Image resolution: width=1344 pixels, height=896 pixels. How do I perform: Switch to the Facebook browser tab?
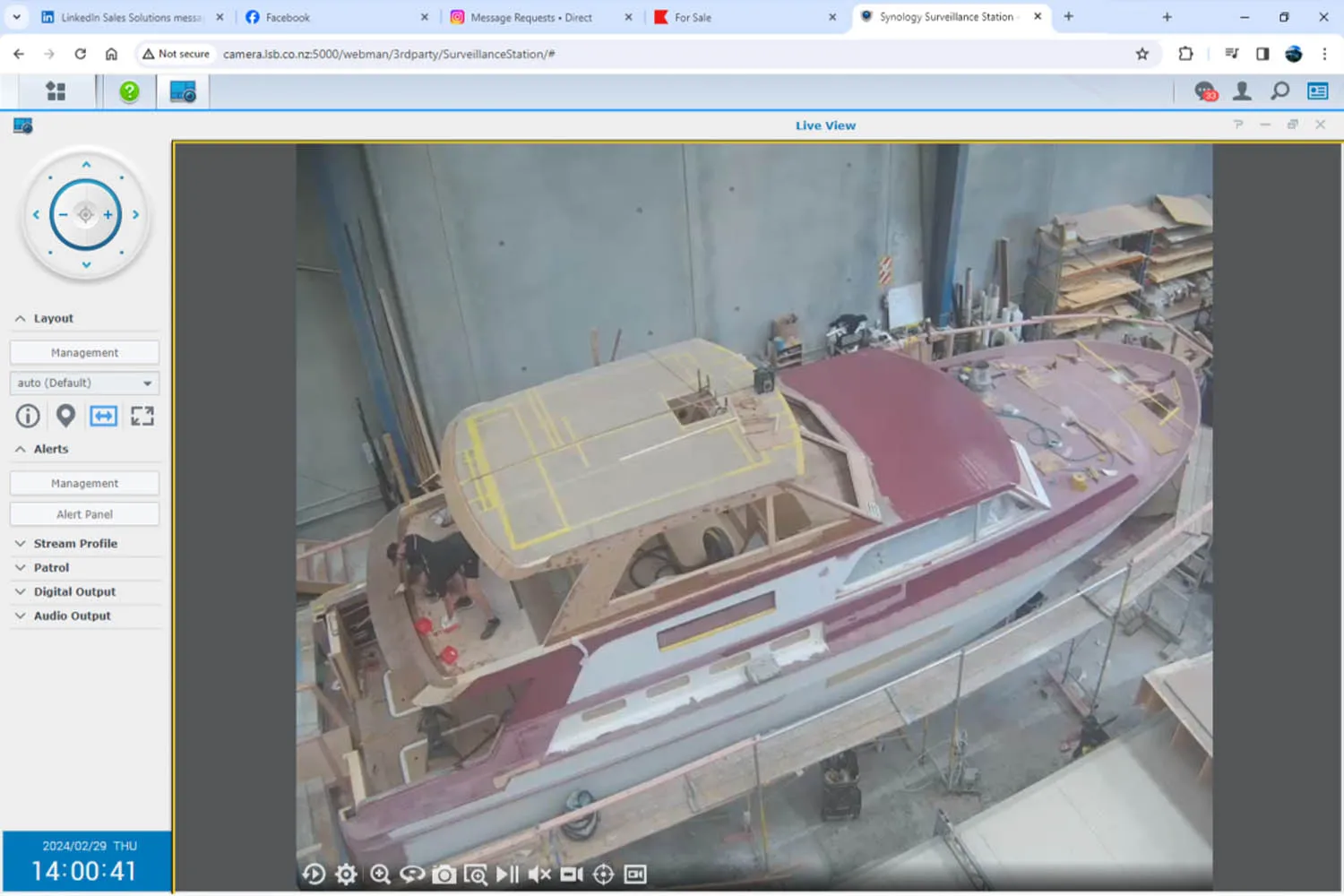(x=287, y=17)
